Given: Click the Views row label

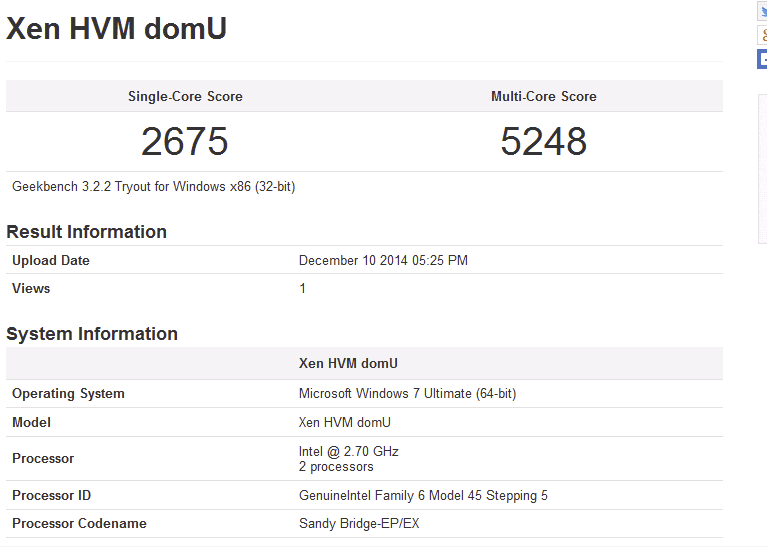Looking at the screenshot, I should [31, 289].
